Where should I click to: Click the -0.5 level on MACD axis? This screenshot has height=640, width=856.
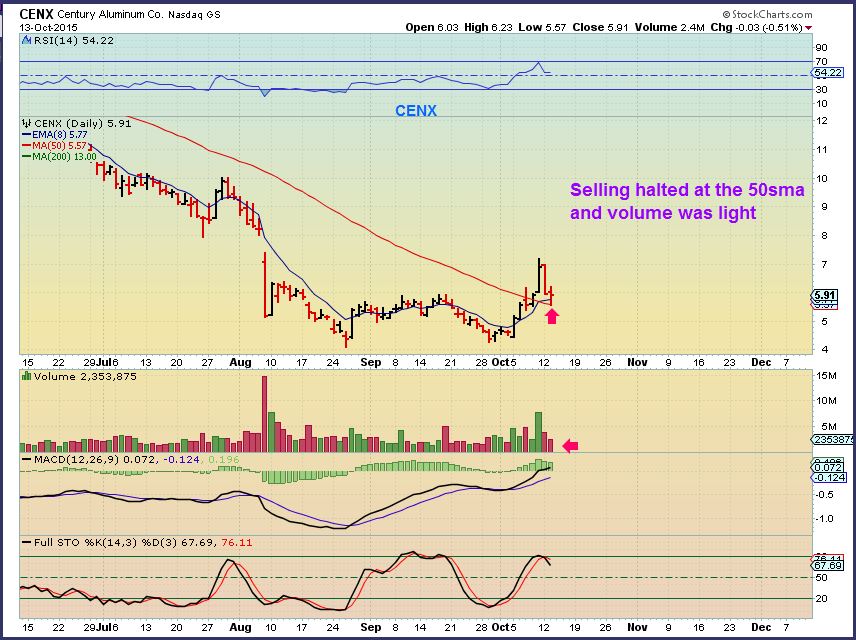pos(824,495)
